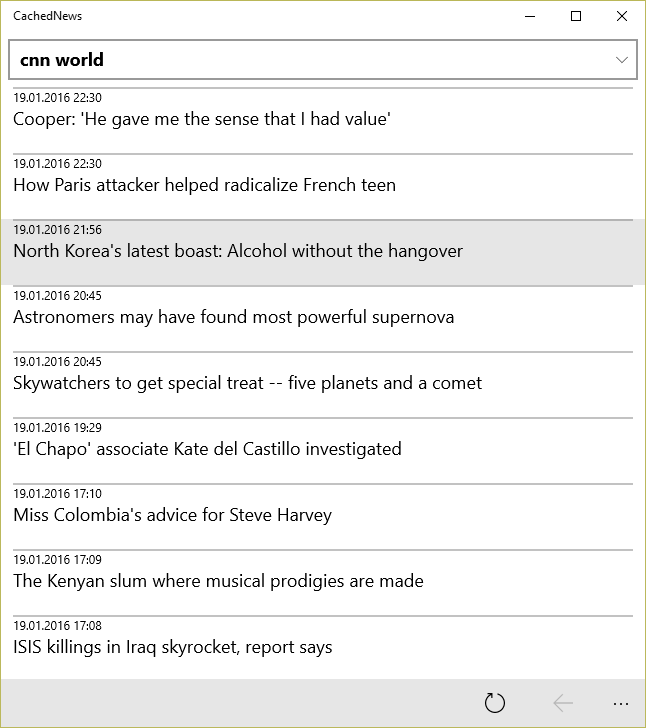
Task: Click the 19.01.2016 19:29 timestamp
Action: (57, 428)
